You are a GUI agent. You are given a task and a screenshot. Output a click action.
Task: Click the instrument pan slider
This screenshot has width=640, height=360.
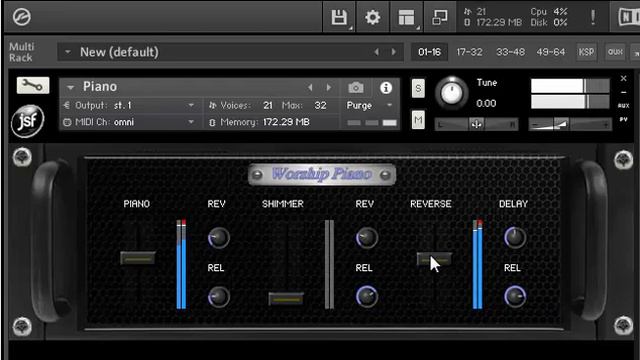pos(477,124)
